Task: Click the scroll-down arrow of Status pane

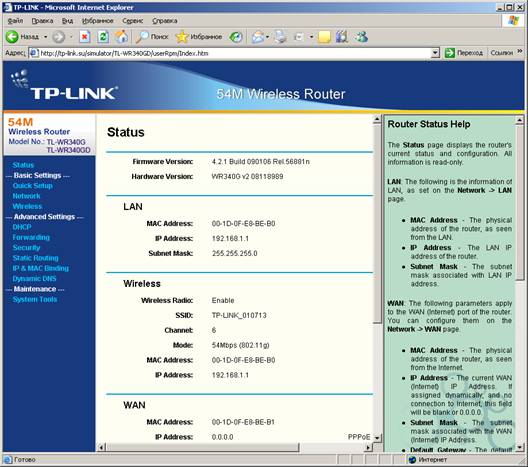Action: pos(377,438)
